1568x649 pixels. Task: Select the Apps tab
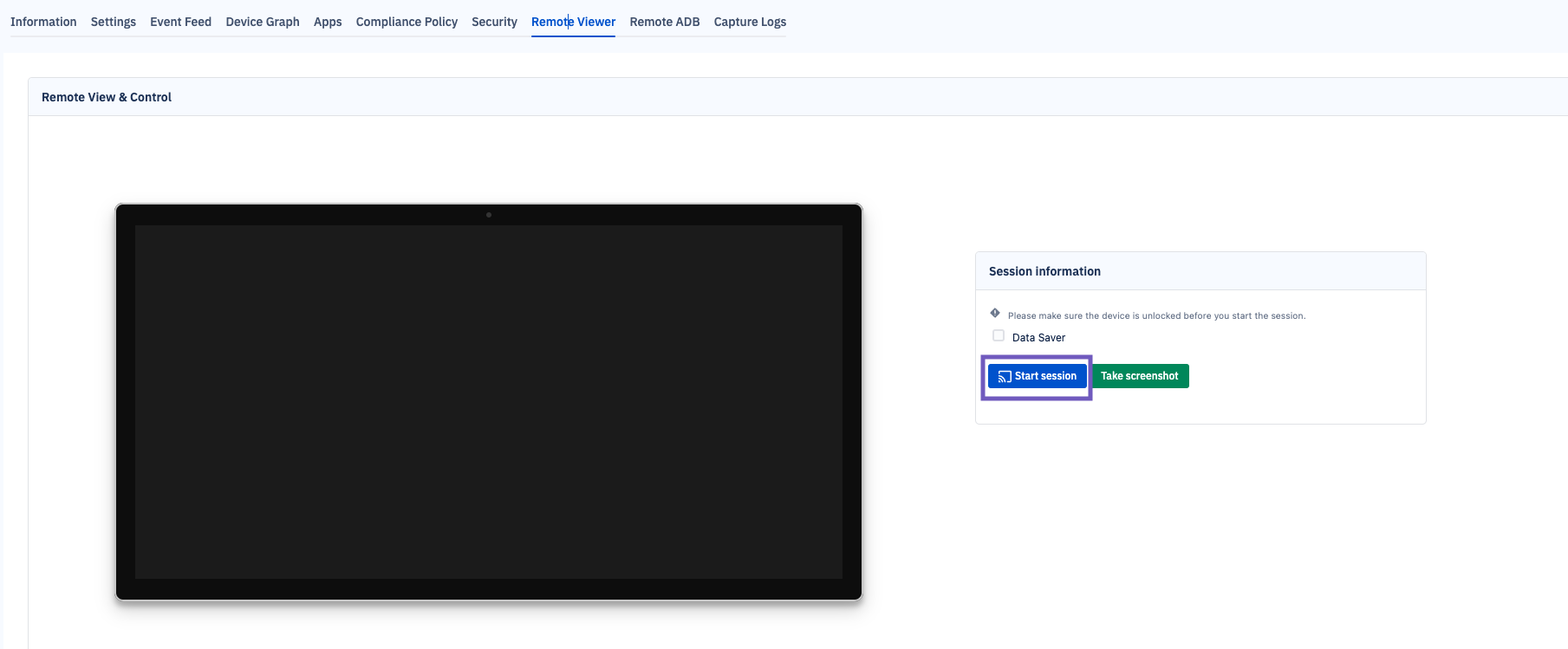[x=328, y=22]
